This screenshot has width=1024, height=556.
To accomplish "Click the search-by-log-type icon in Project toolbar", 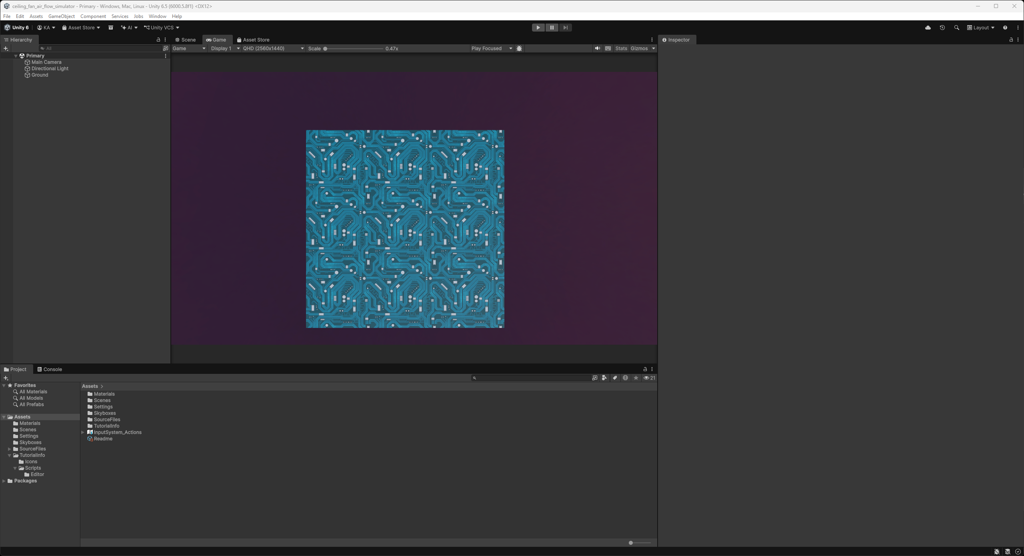I will [x=625, y=378].
